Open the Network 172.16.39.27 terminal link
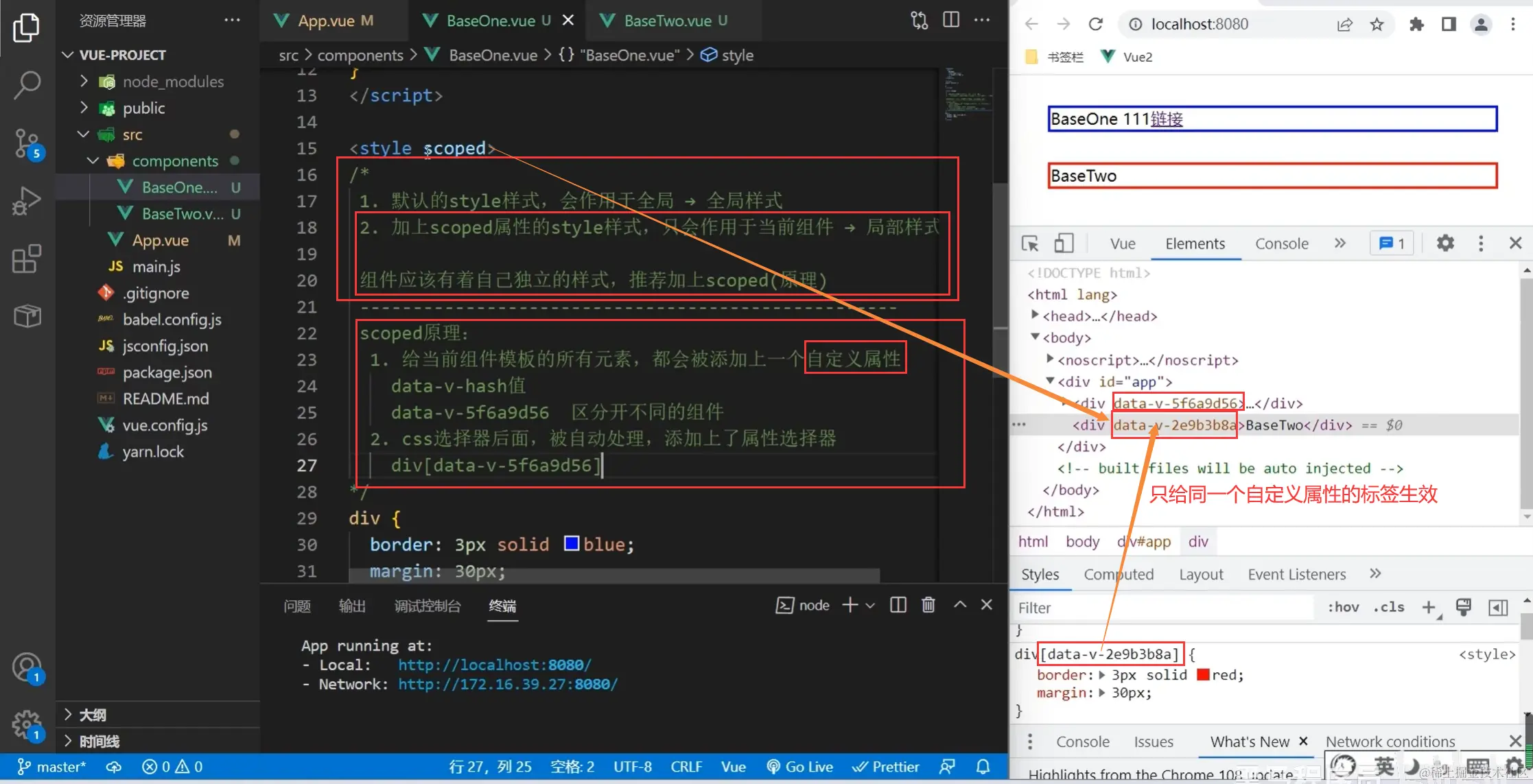The image size is (1533, 784). point(508,684)
